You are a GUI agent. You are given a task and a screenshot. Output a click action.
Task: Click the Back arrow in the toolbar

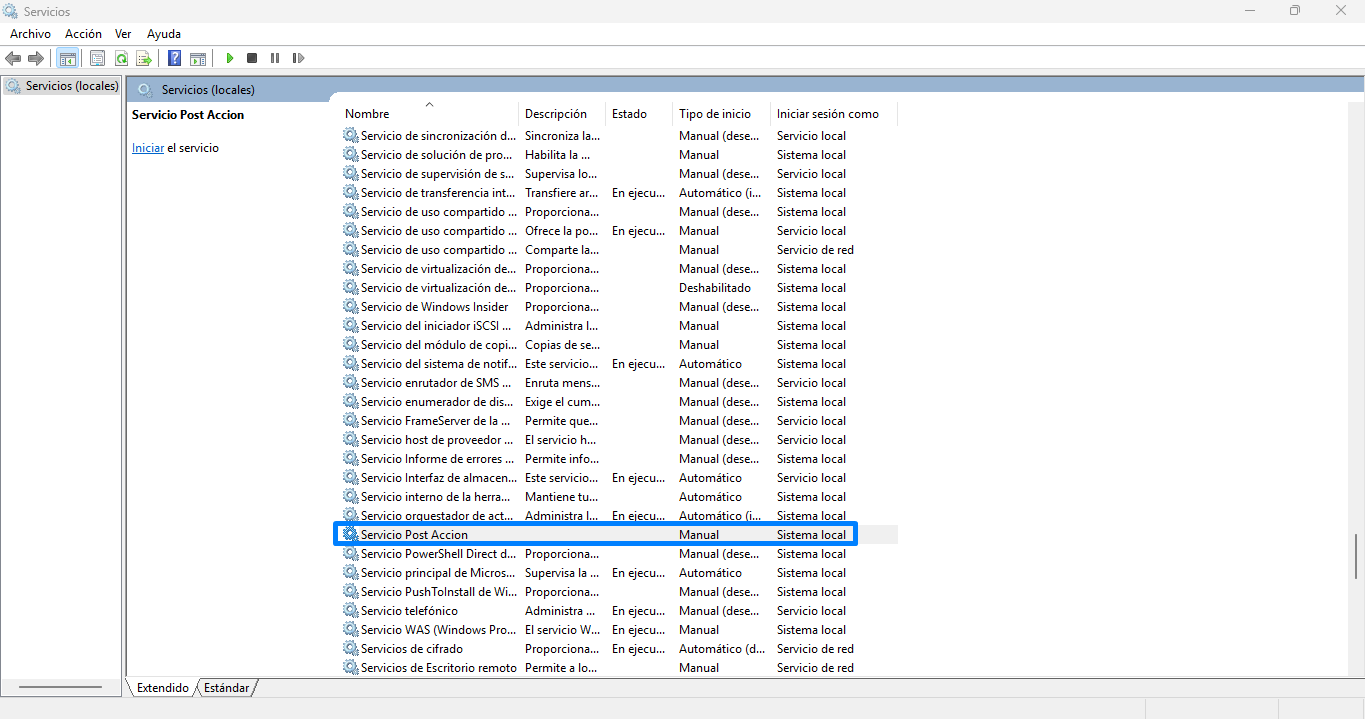click(x=13, y=58)
